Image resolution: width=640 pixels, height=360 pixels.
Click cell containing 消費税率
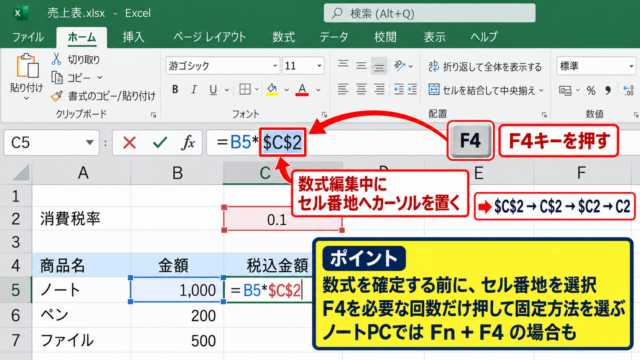[82, 219]
